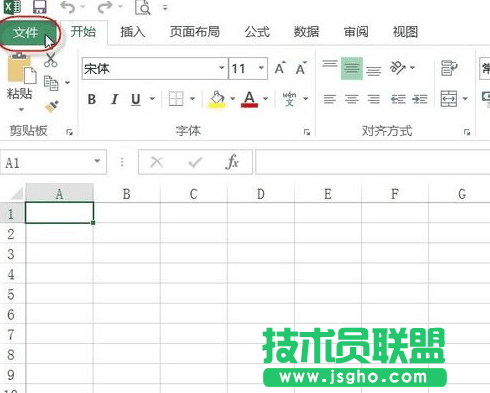
Task: Select column D header
Action: pos(261,194)
